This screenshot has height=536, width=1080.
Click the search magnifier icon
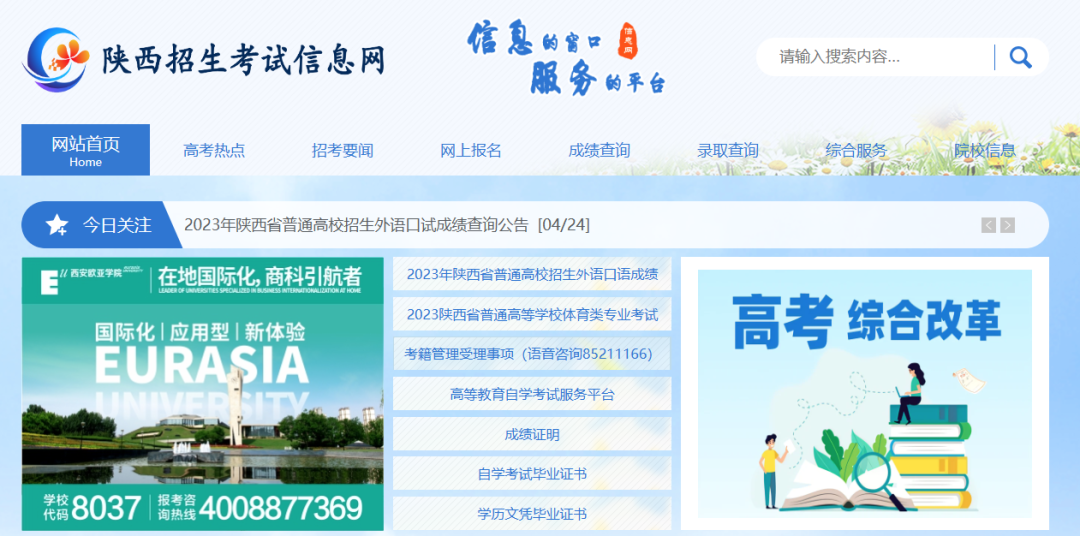point(1020,57)
